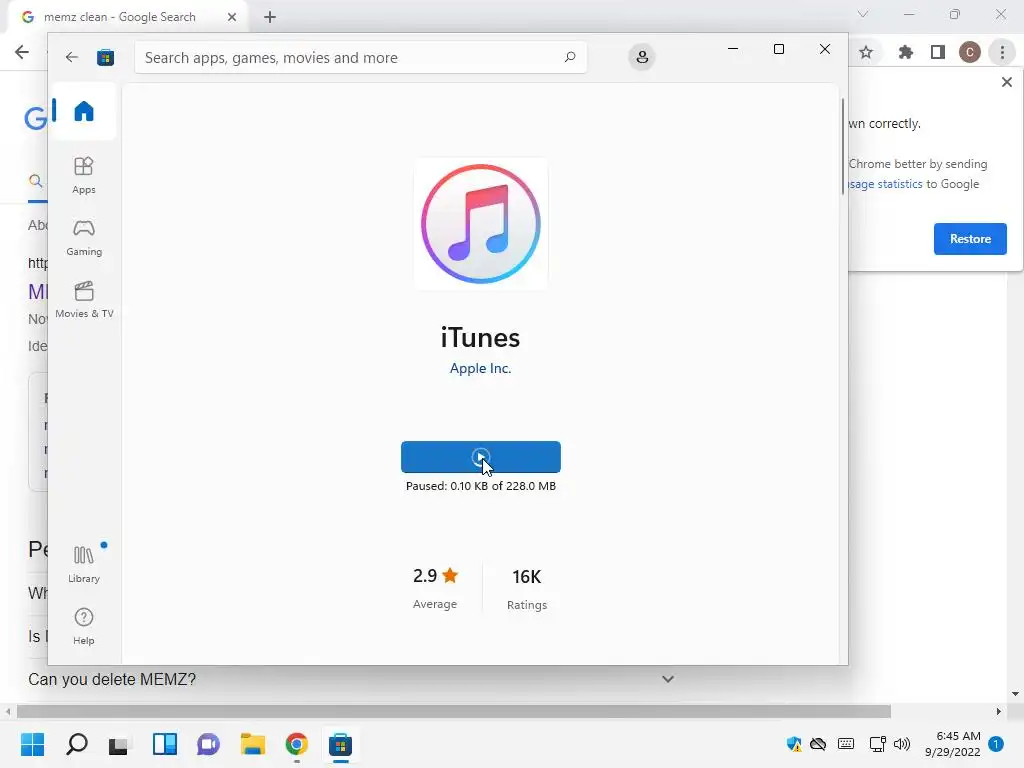Click the Microsoft Store logo icon
This screenshot has height=768, width=1024.
point(105,57)
